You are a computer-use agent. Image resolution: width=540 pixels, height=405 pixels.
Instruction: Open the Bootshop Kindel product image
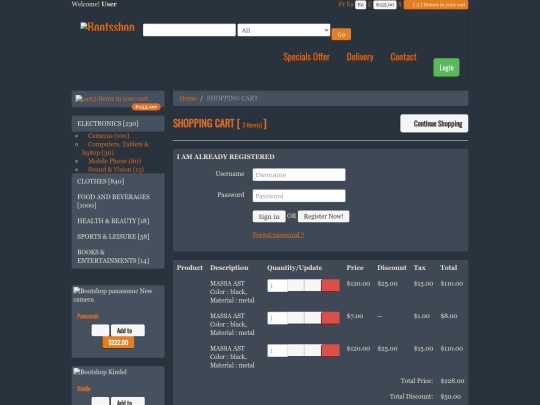pos(100,372)
